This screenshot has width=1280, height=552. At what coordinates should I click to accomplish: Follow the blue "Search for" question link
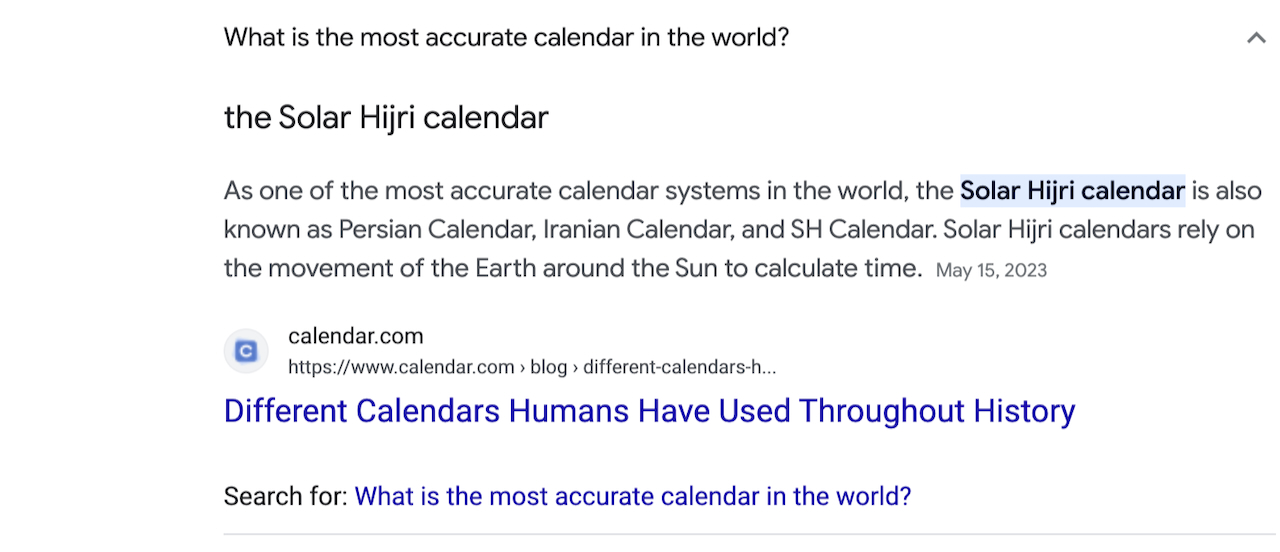pos(633,496)
